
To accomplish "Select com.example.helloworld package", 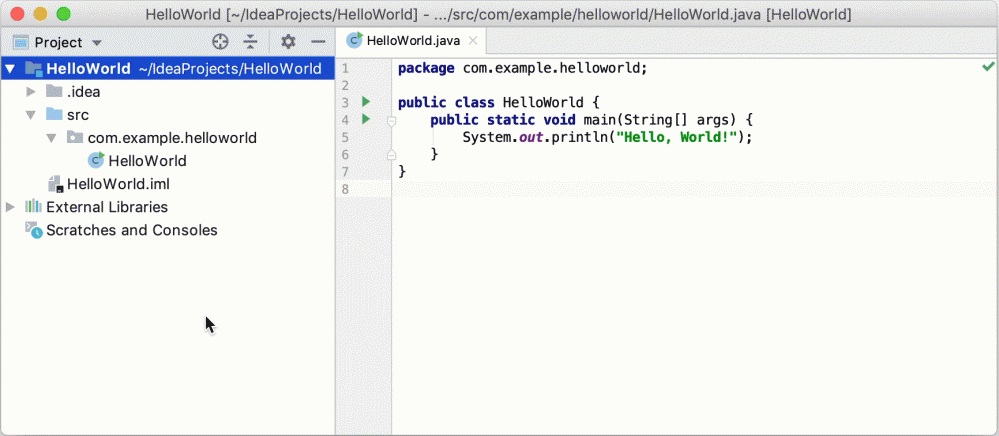I will tap(172, 138).
